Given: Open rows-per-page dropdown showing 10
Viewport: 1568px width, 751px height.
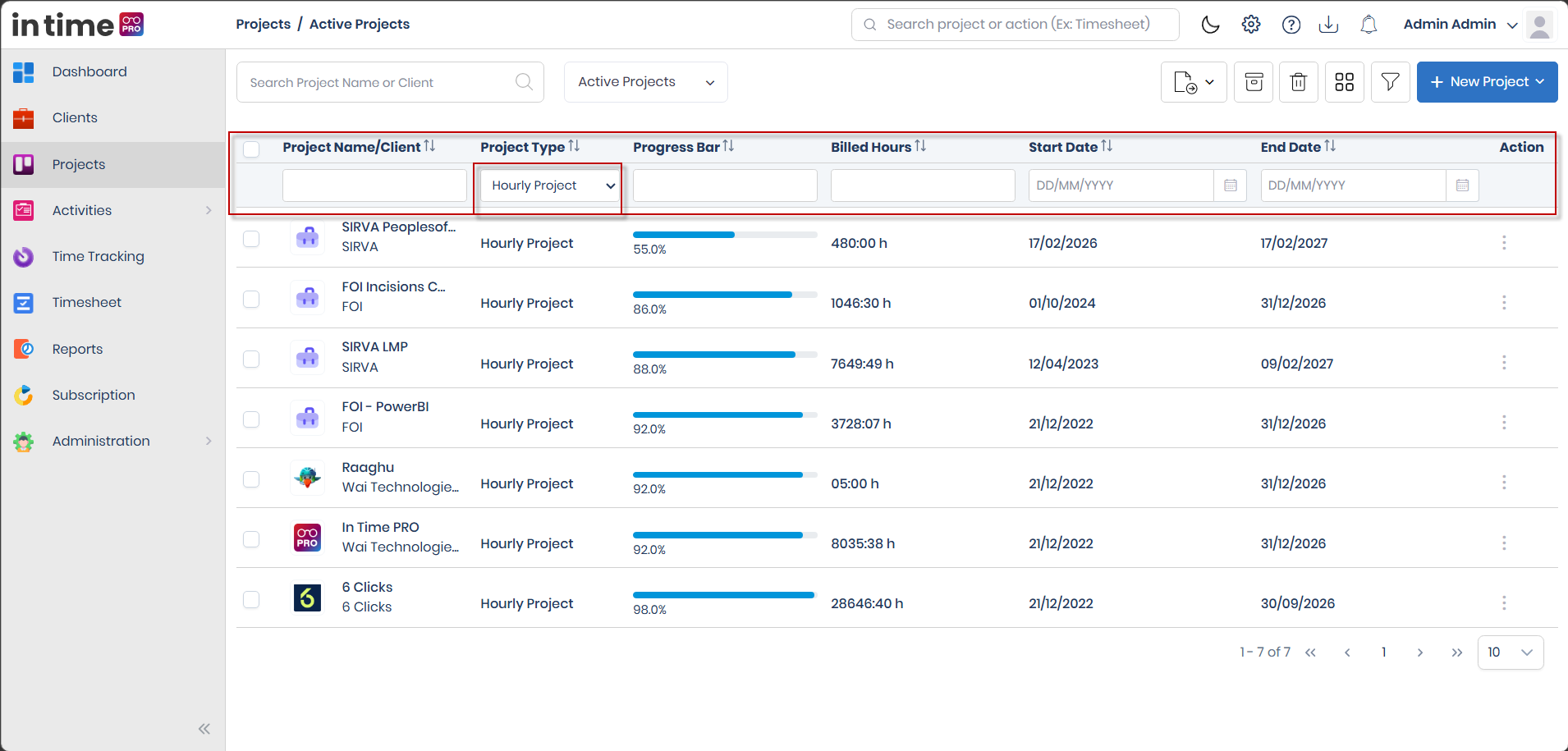Looking at the screenshot, I should (x=1511, y=653).
